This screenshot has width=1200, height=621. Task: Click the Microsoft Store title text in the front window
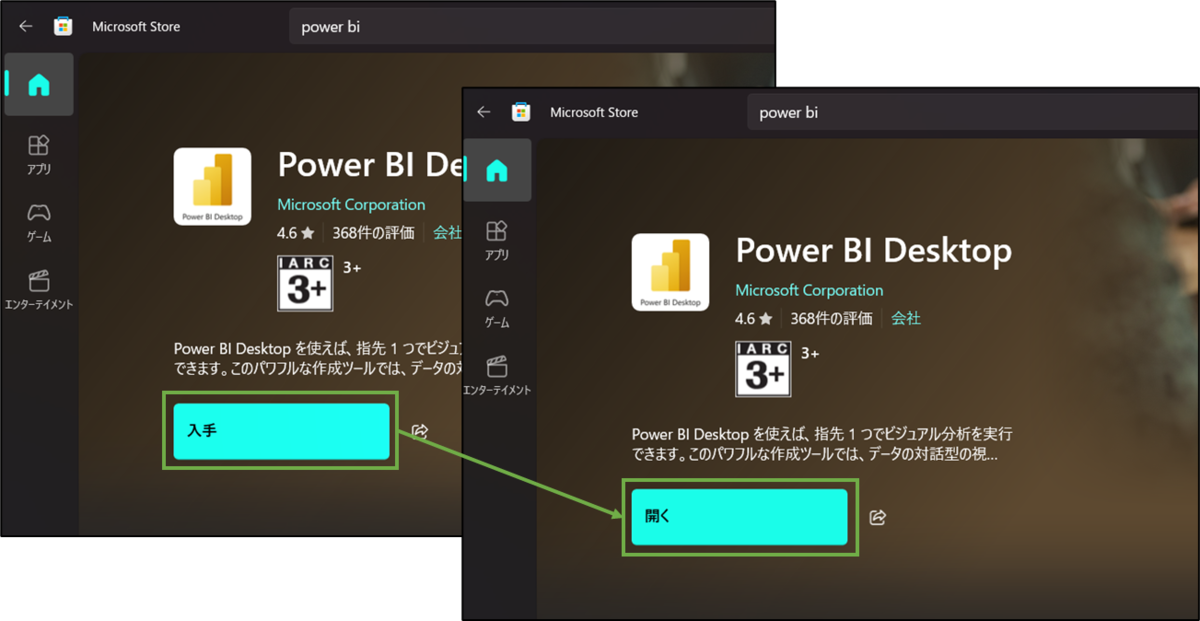pos(594,112)
